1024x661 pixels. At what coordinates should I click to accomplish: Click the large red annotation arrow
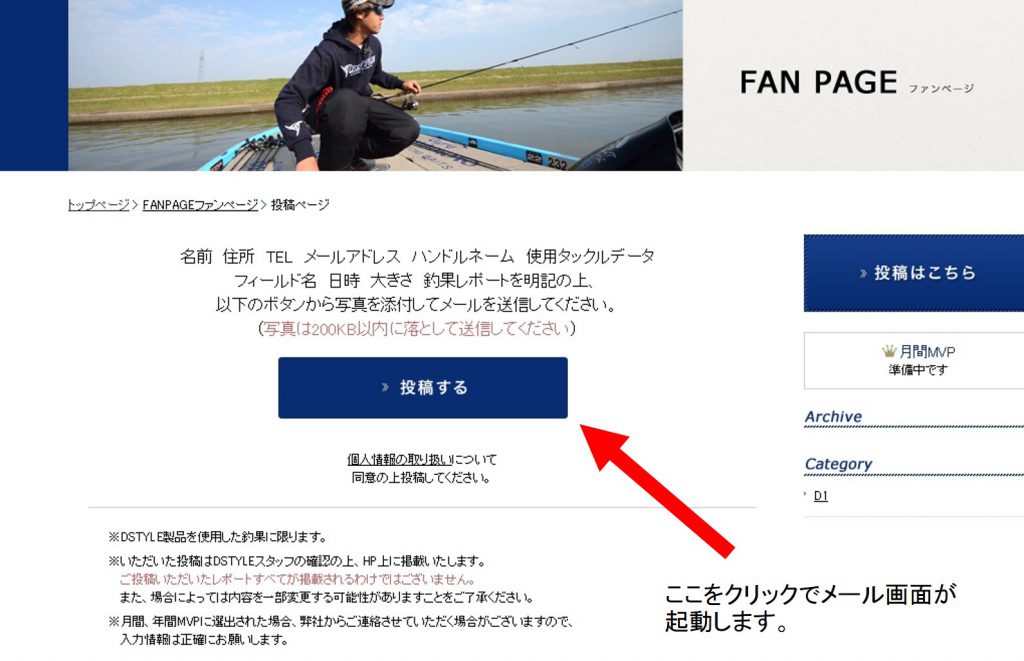[656, 490]
